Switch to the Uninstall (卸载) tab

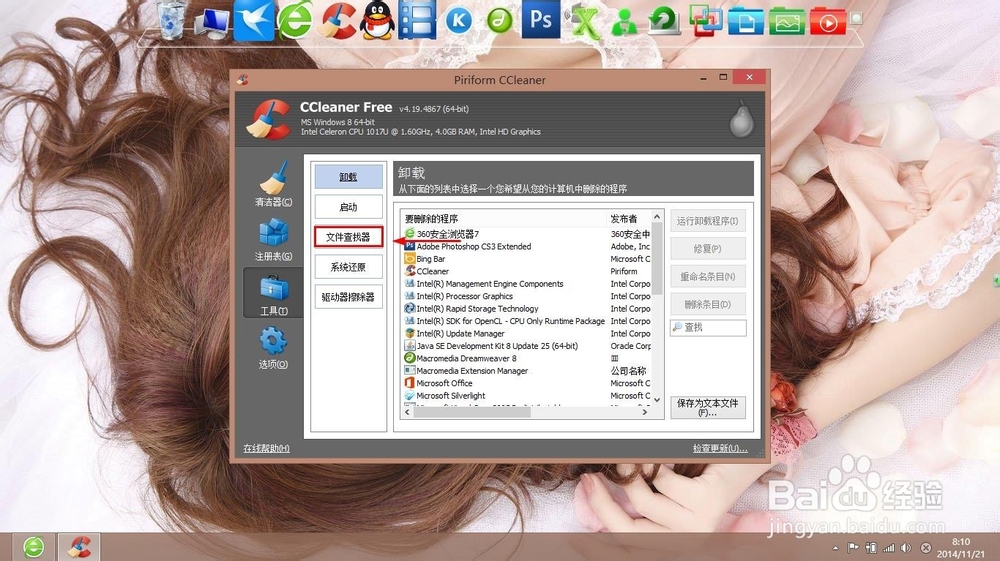tap(348, 177)
